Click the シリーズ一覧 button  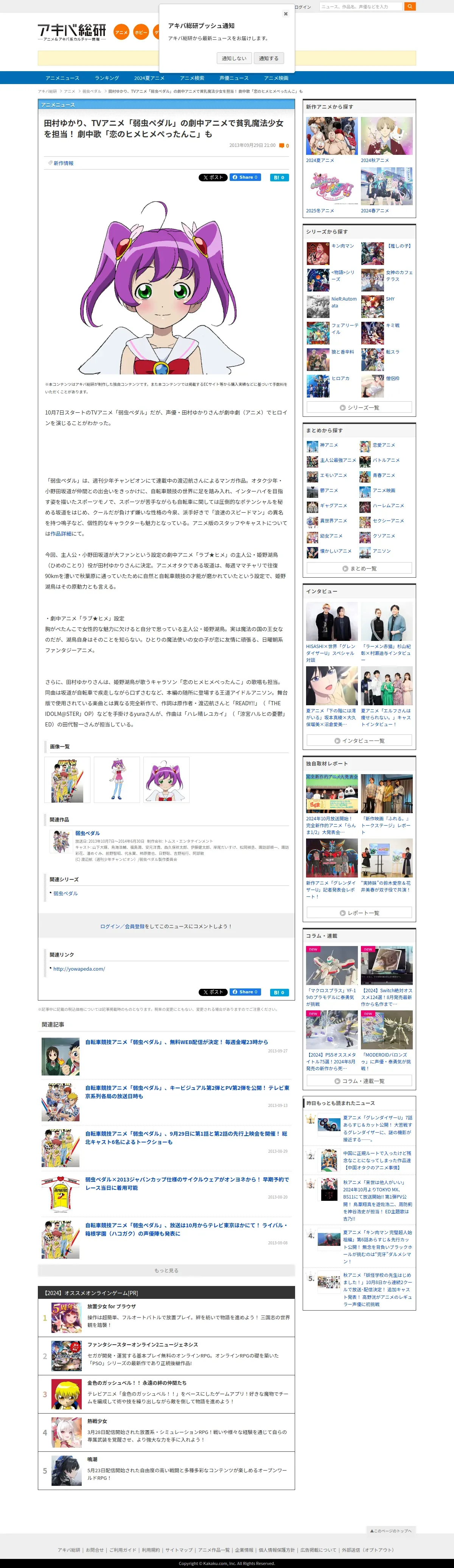point(359,407)
